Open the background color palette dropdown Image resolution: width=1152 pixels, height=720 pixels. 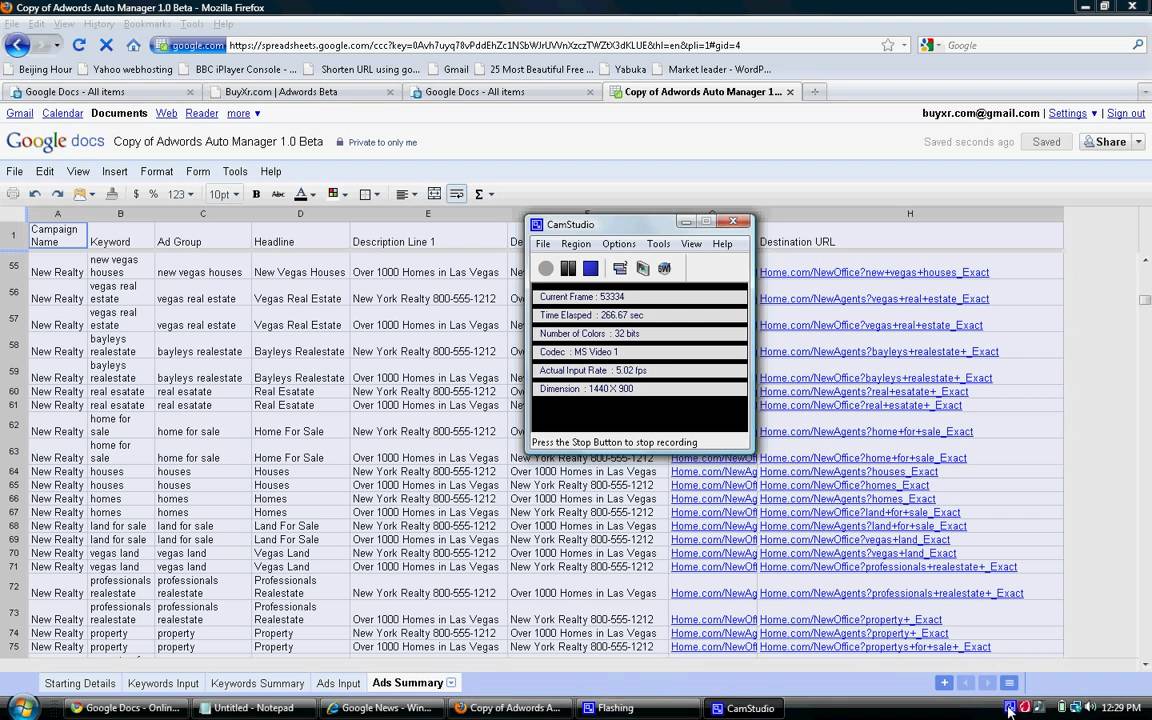(338, 194)
